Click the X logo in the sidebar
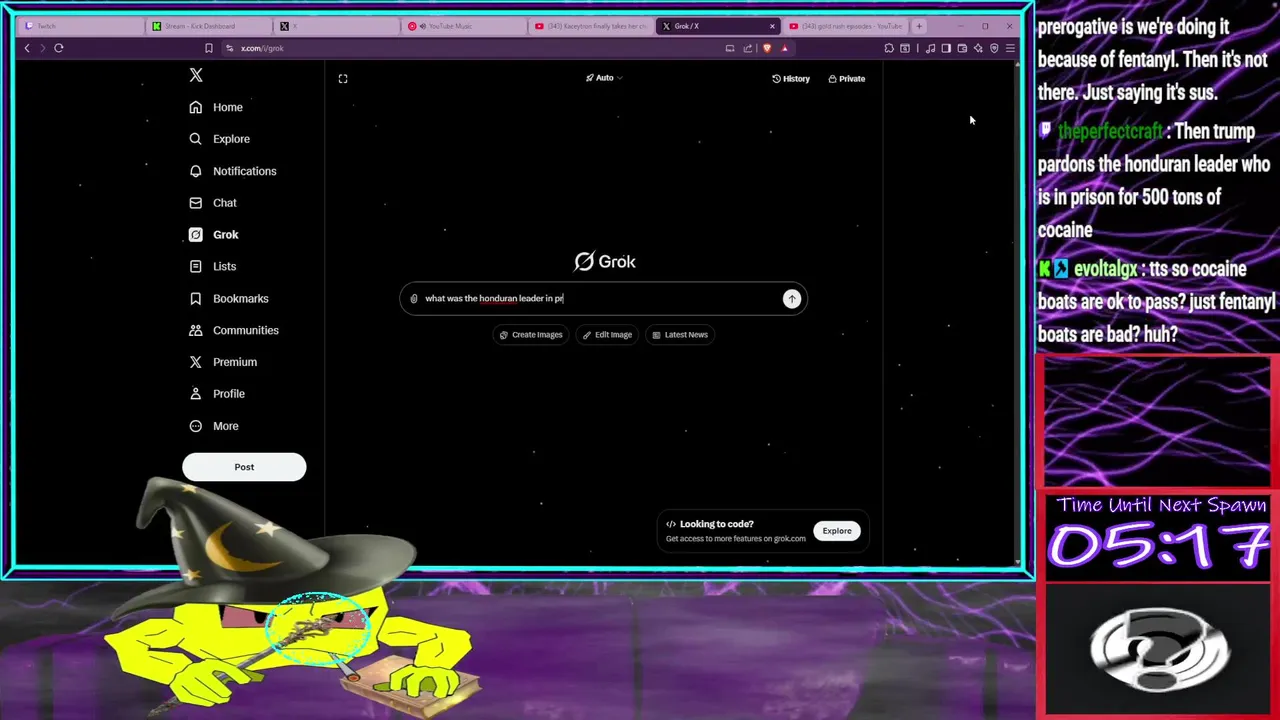 tap(196, 76)
